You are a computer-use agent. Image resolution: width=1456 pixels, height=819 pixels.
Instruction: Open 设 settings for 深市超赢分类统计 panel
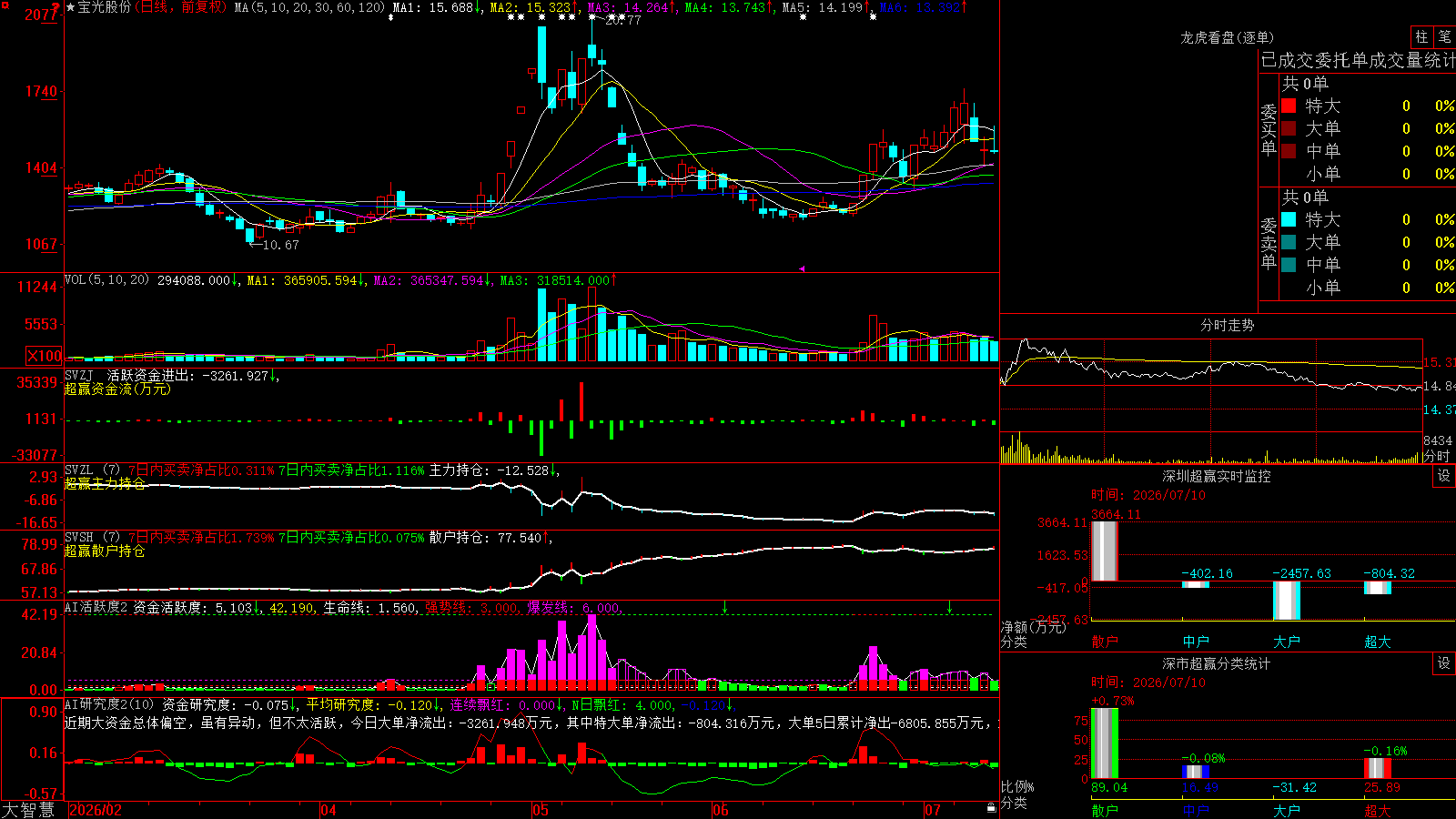1444,663
